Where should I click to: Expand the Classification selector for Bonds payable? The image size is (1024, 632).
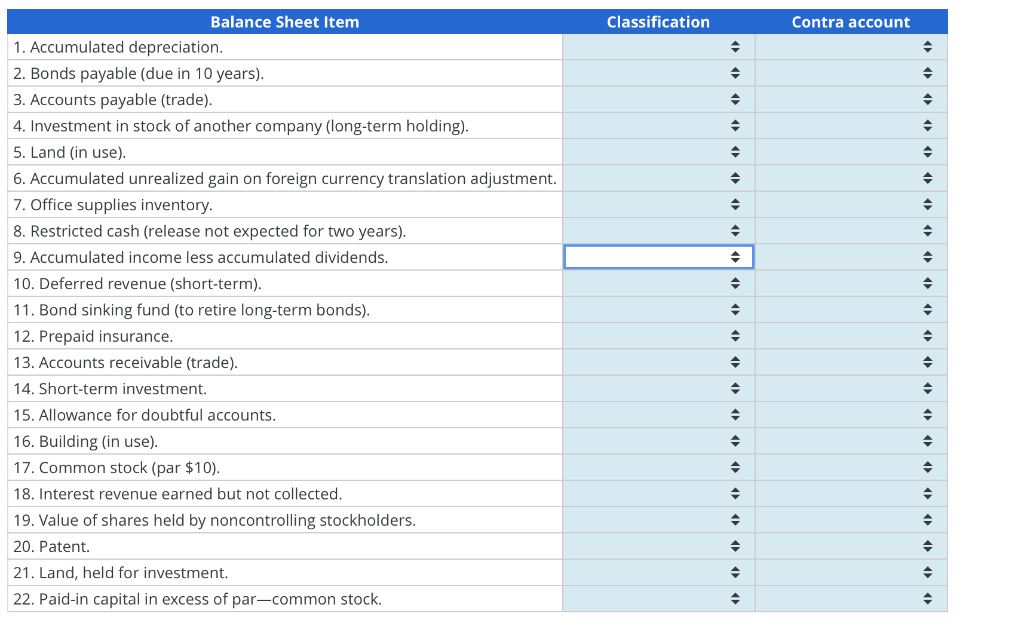[x=658, y=72]
